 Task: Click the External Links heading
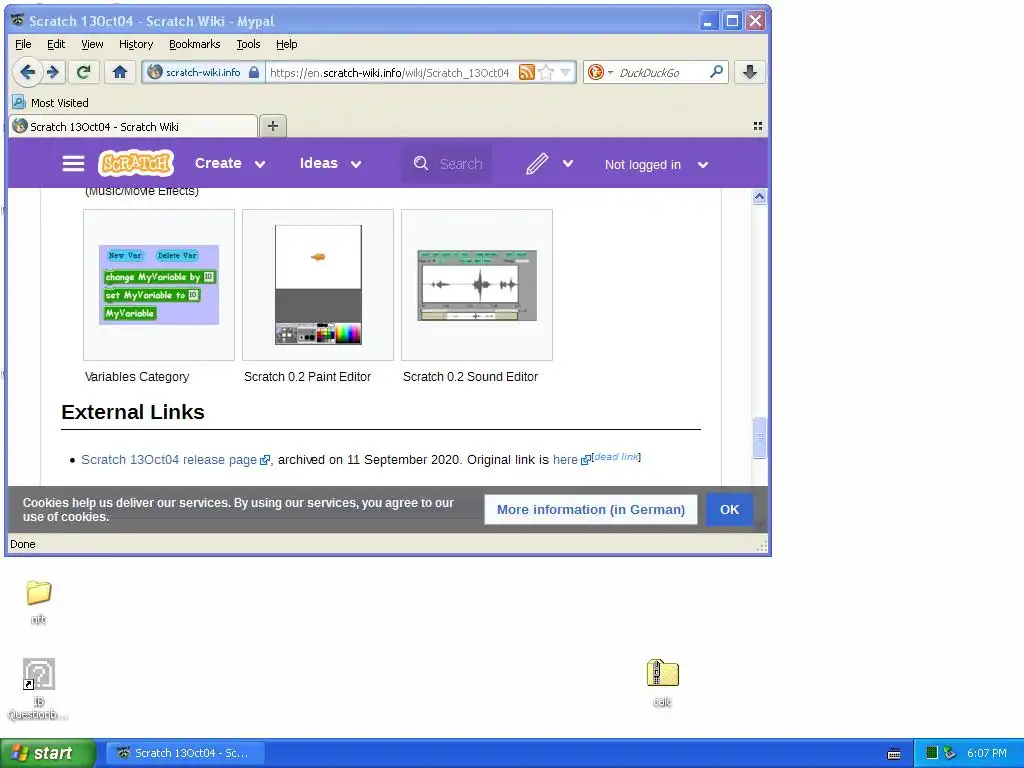[133, 412]
